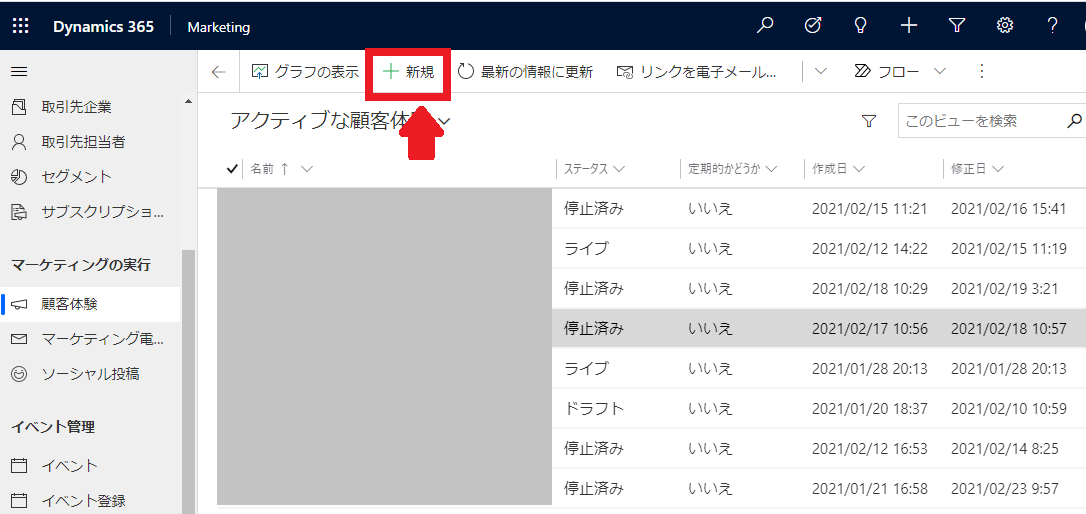This screenshot has width=1086, height=514.
Task: Open the settings gear icon
Action: (1005, 26)
